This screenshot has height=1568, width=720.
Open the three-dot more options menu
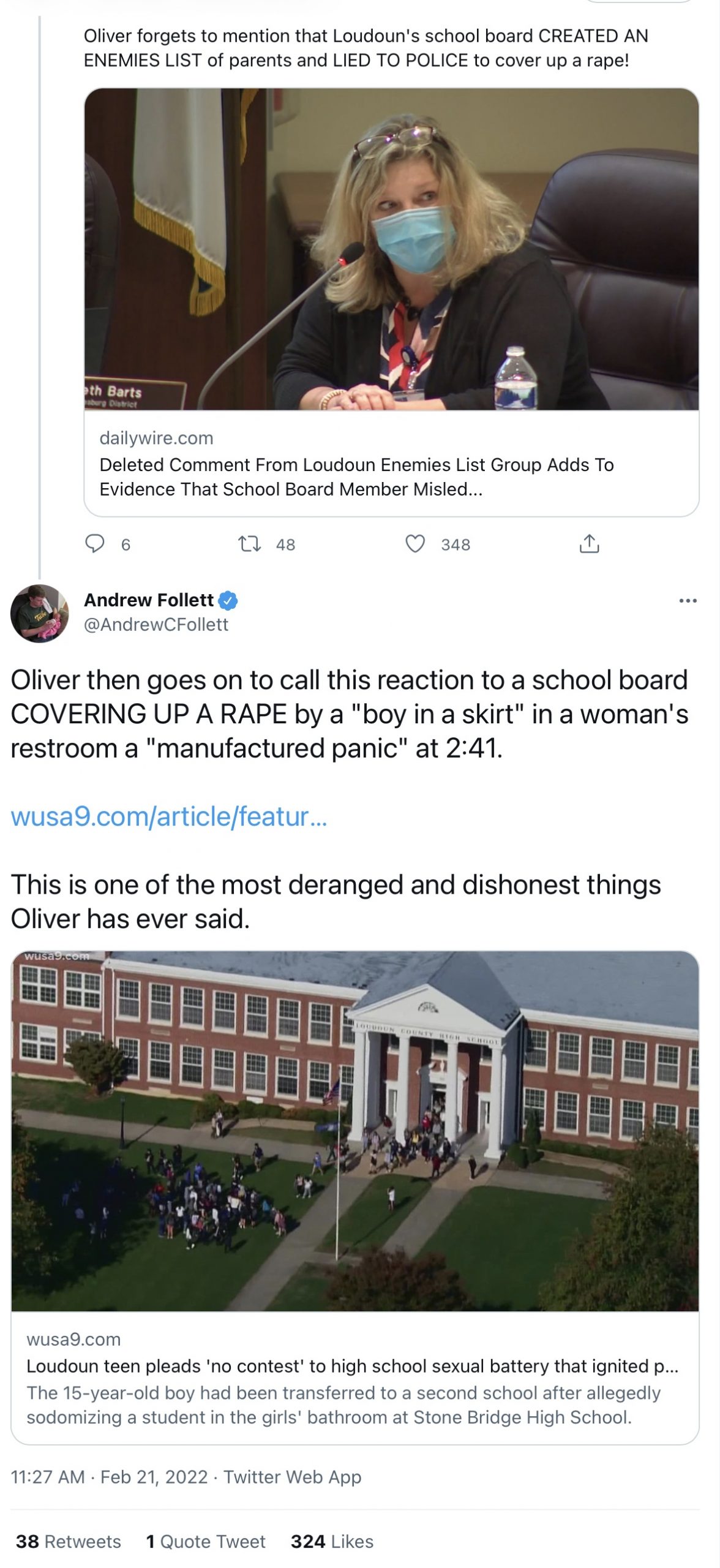[688, 601]
